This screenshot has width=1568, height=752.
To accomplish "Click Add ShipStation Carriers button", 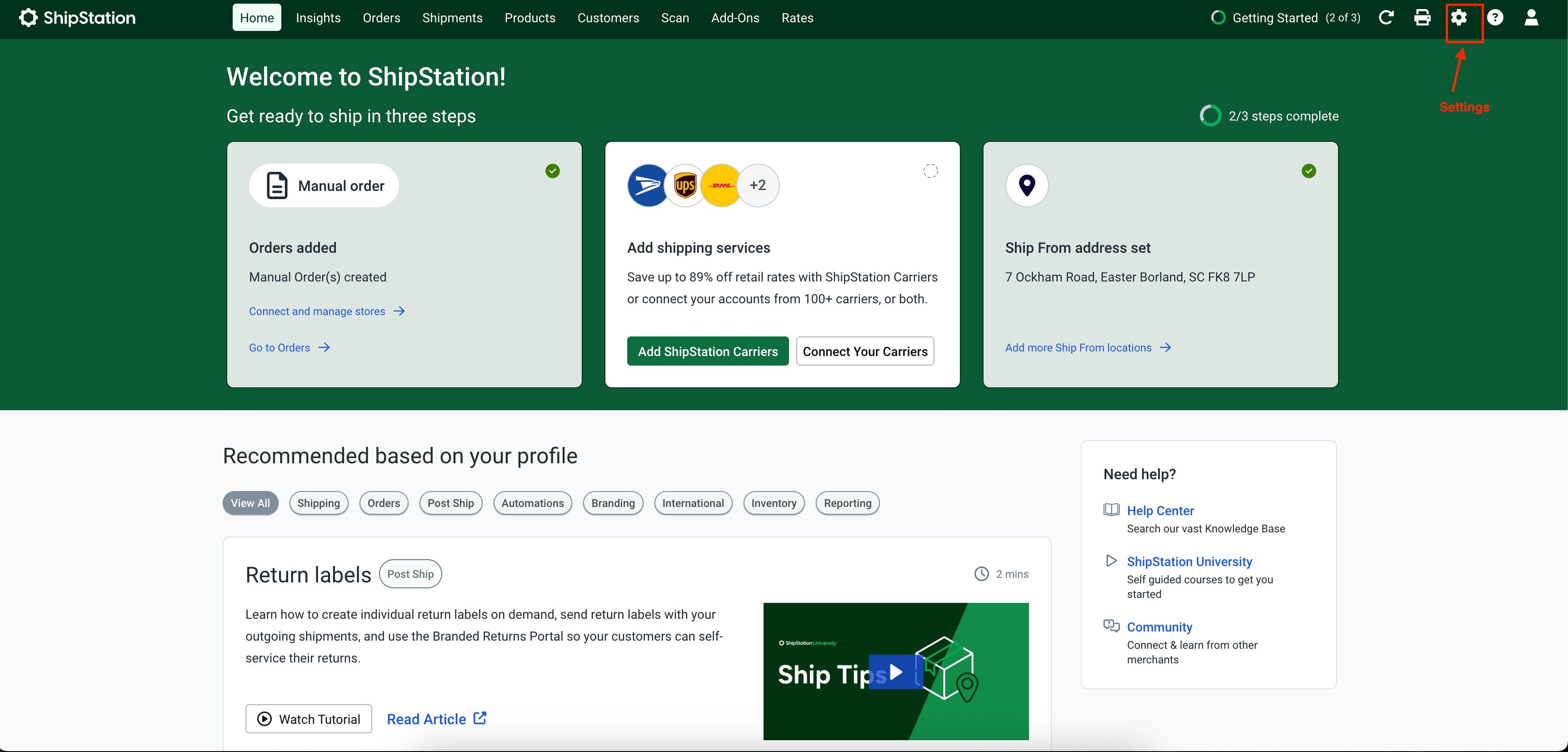I will click(x=707, y=351).
